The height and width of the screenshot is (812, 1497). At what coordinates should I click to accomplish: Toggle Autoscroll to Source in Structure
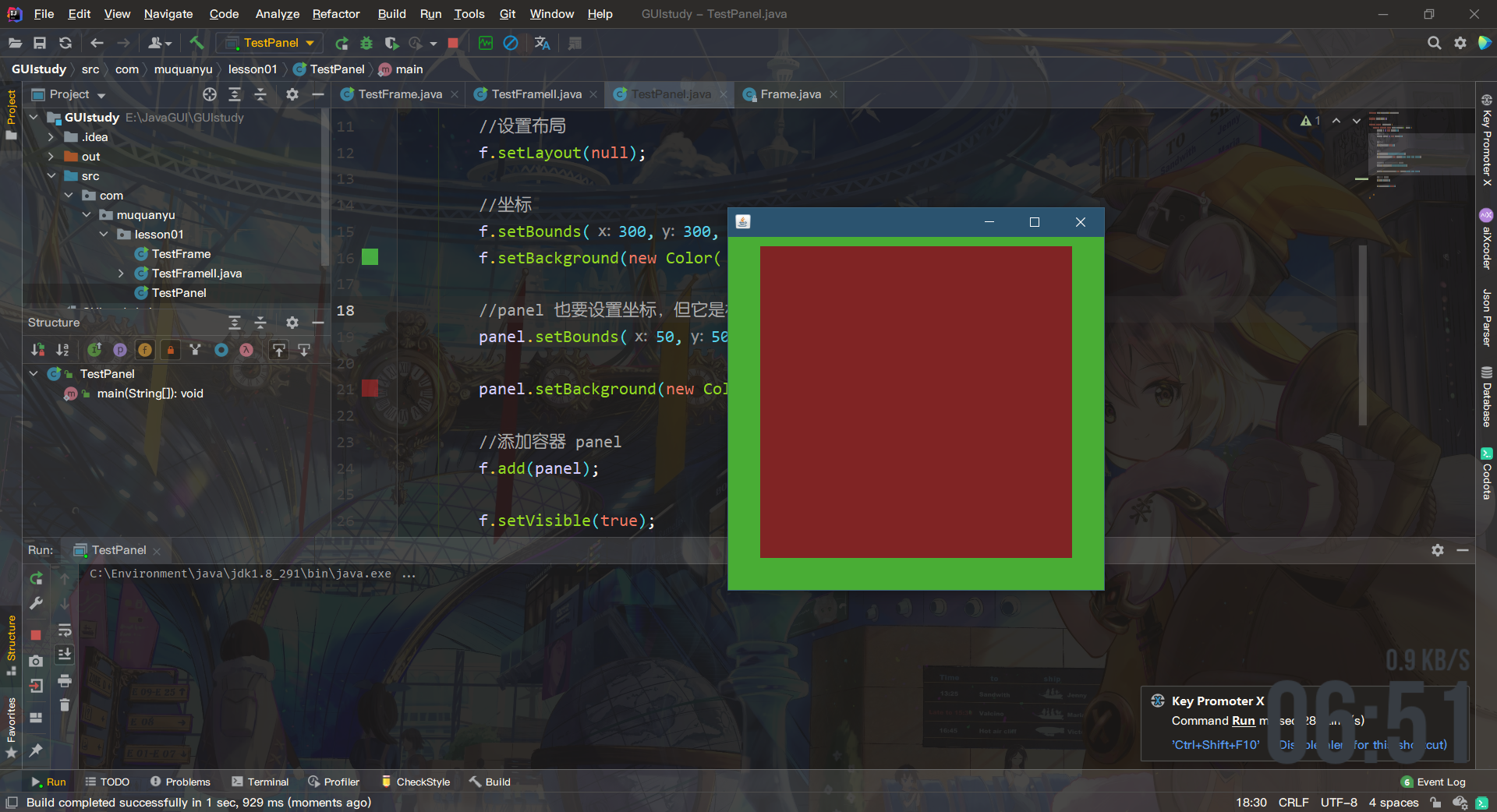pyautogui.click(x=278, y=350)
